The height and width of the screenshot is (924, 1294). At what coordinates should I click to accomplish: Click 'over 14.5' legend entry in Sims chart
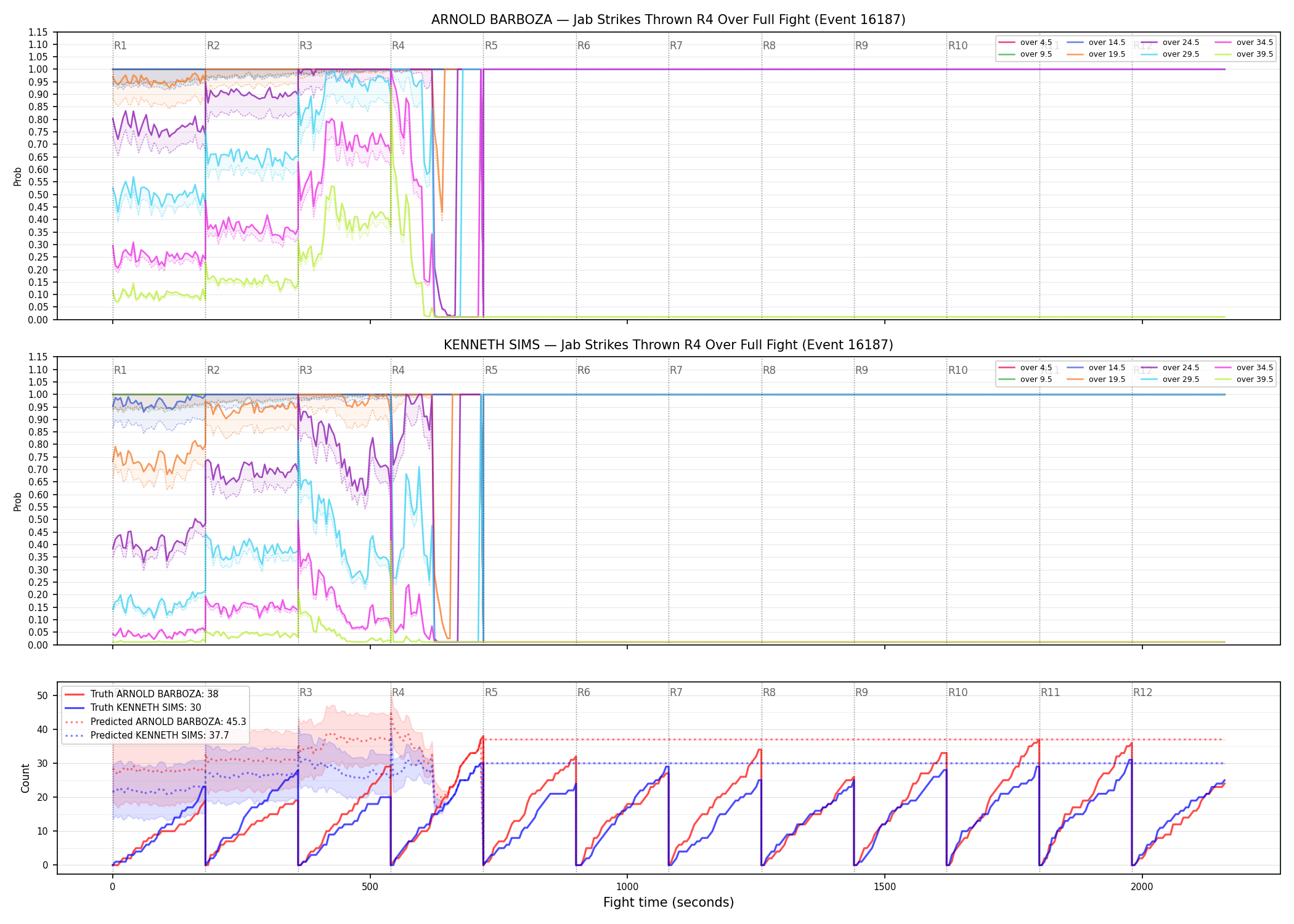click(1096, 368)
